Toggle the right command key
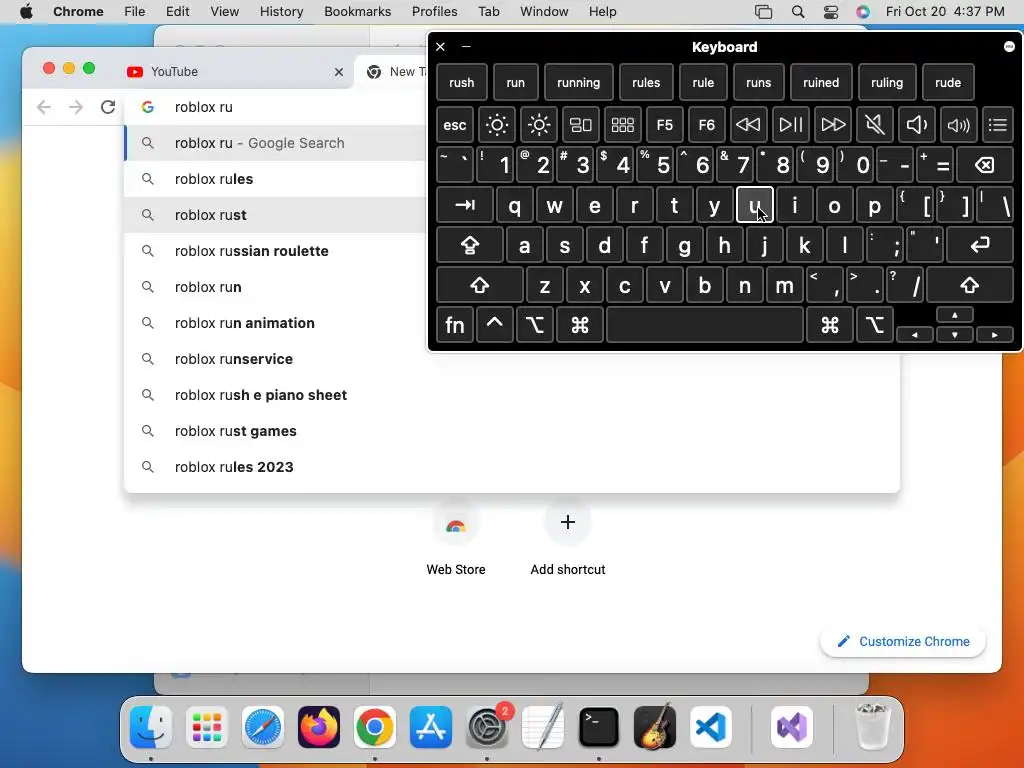Viewport: 1024px width, 768px height. (x=830, y=325)
